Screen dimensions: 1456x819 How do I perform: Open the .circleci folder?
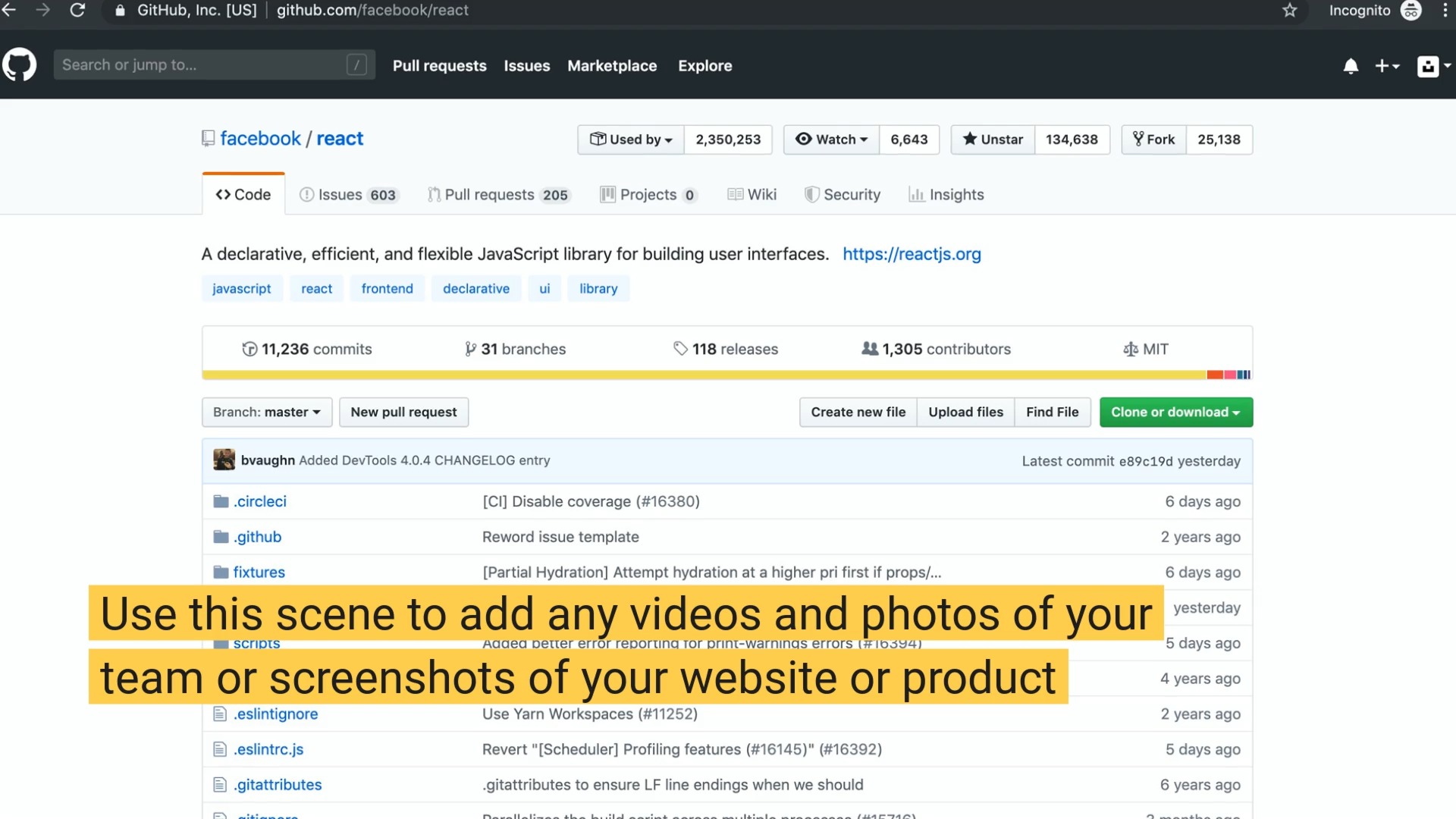pyautogui.click(x=259, y=501)
